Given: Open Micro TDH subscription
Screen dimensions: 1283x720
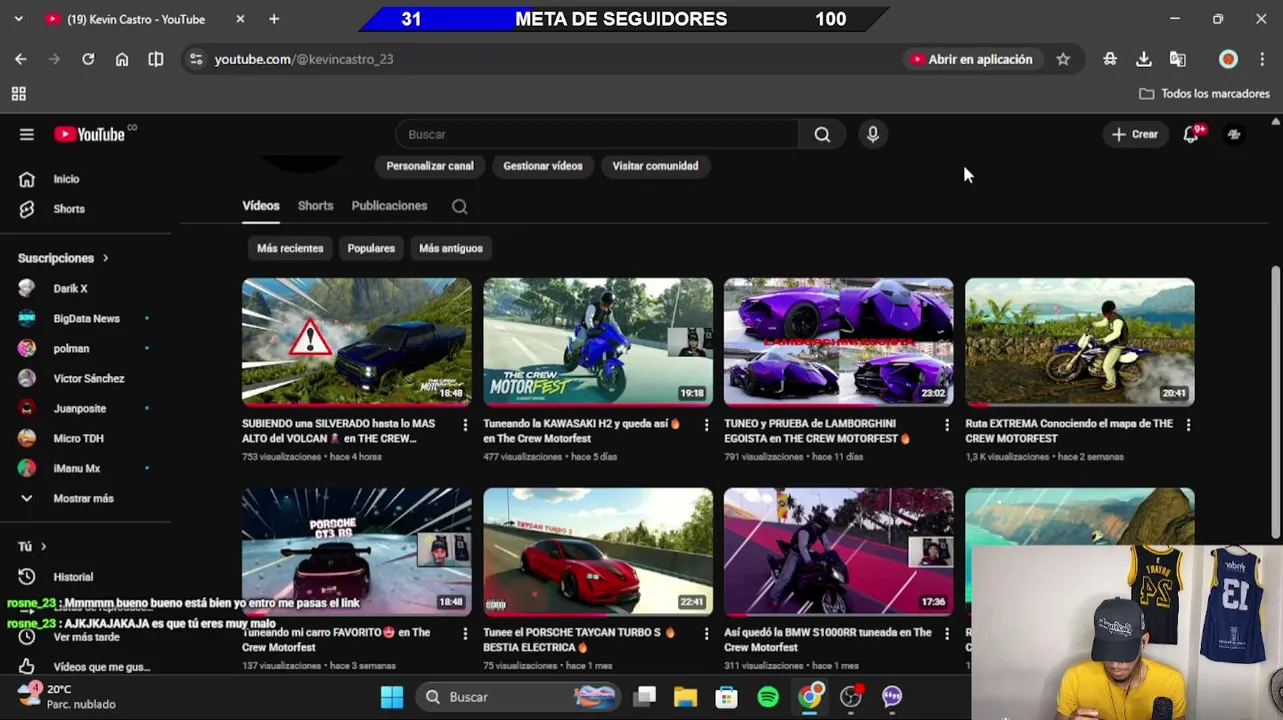Looking at the screenshot, I should pyautogui.click(x=78, y=438).
